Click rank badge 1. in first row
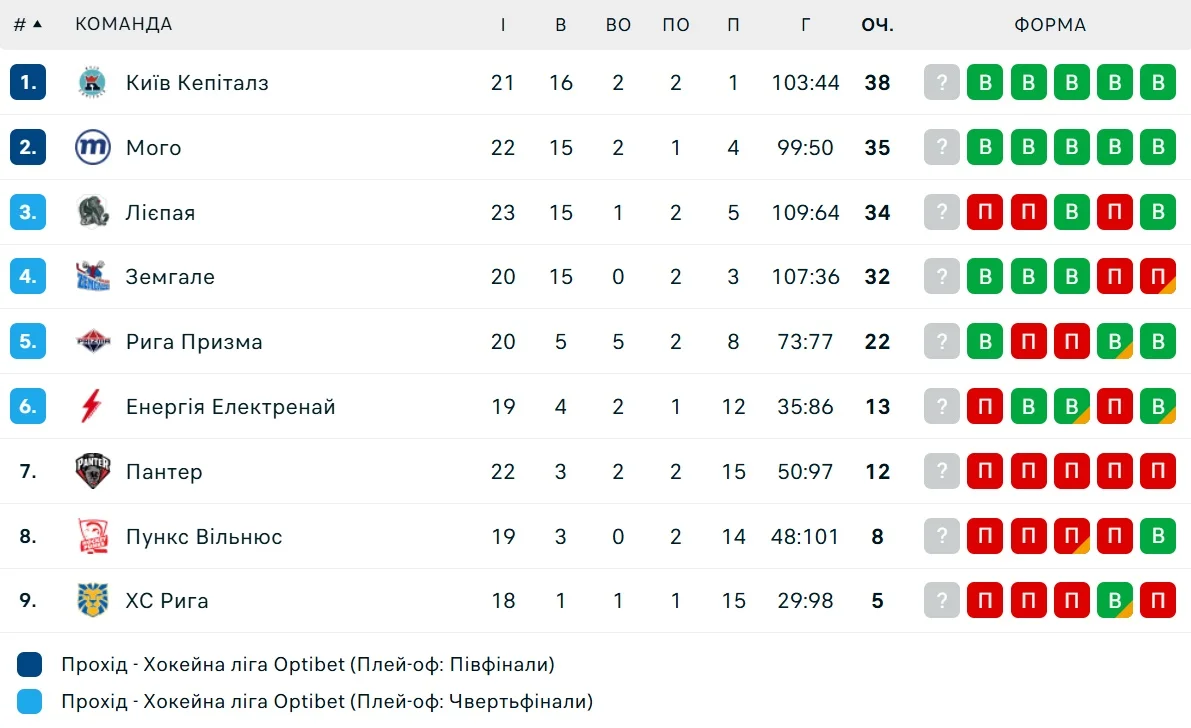Viewport: 1191px width, 728px height. (x=28, y=83)
